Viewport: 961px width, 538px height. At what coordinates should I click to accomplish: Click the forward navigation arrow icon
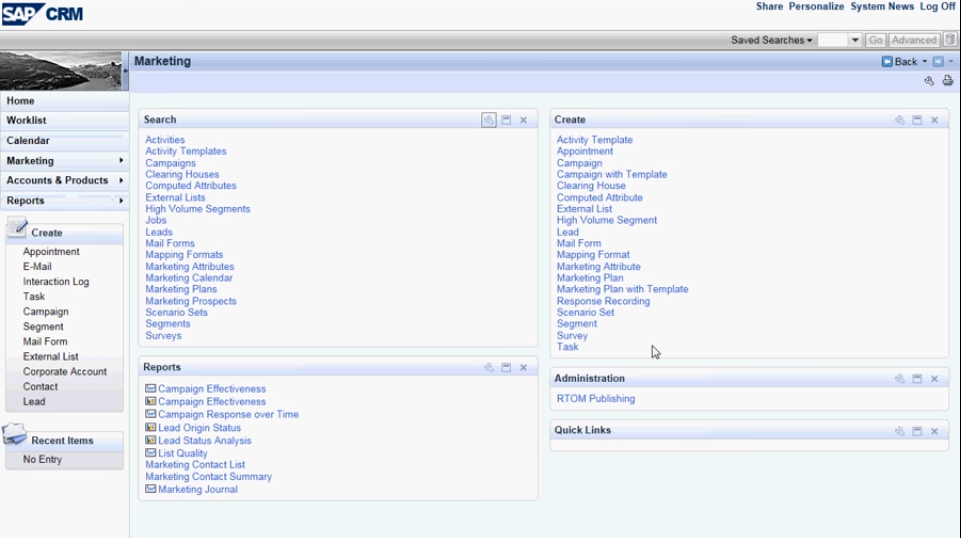click(x=938, y=62)
